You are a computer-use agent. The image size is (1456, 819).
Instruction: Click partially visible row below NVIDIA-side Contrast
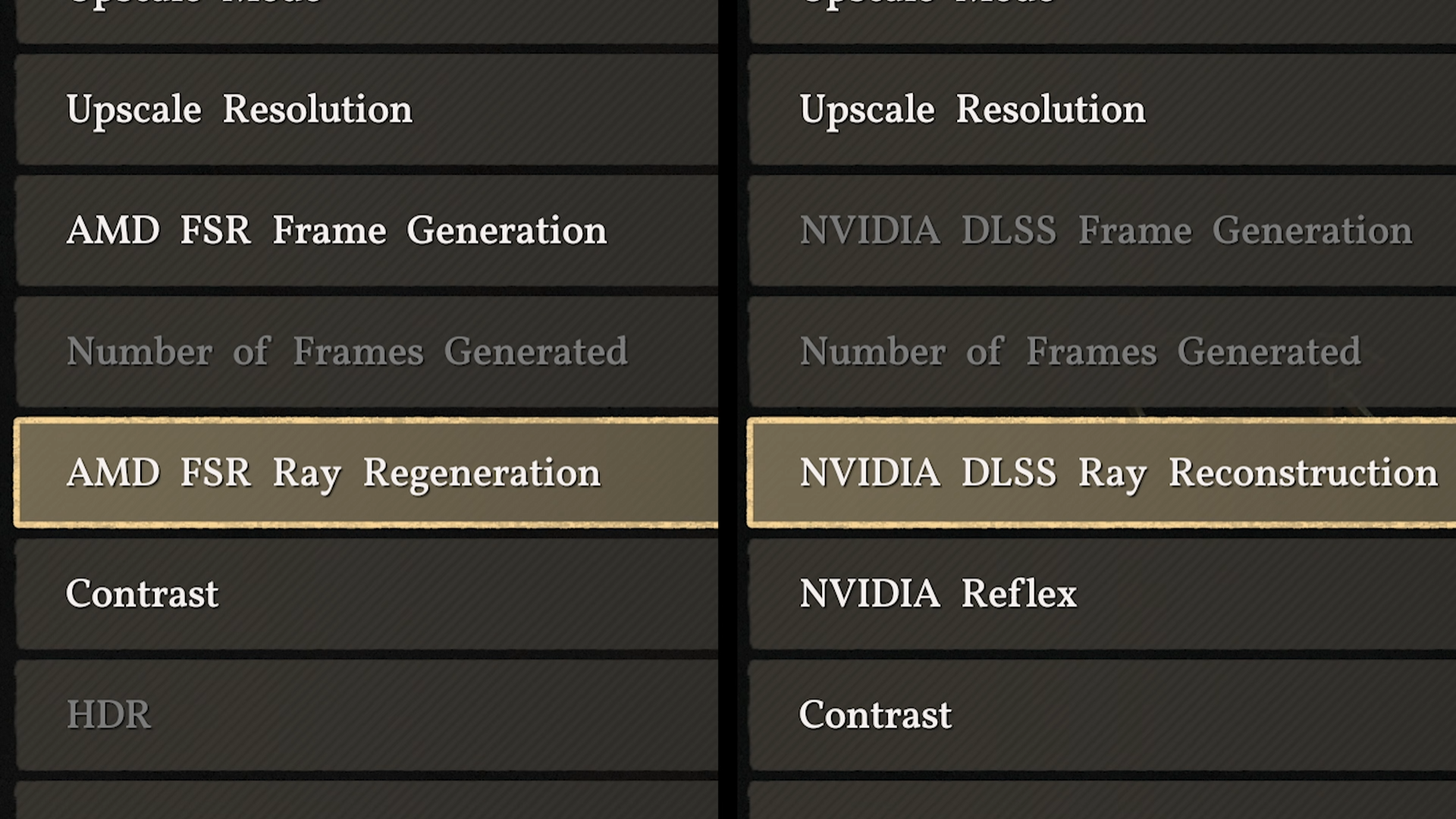(x=1100, y=802)
